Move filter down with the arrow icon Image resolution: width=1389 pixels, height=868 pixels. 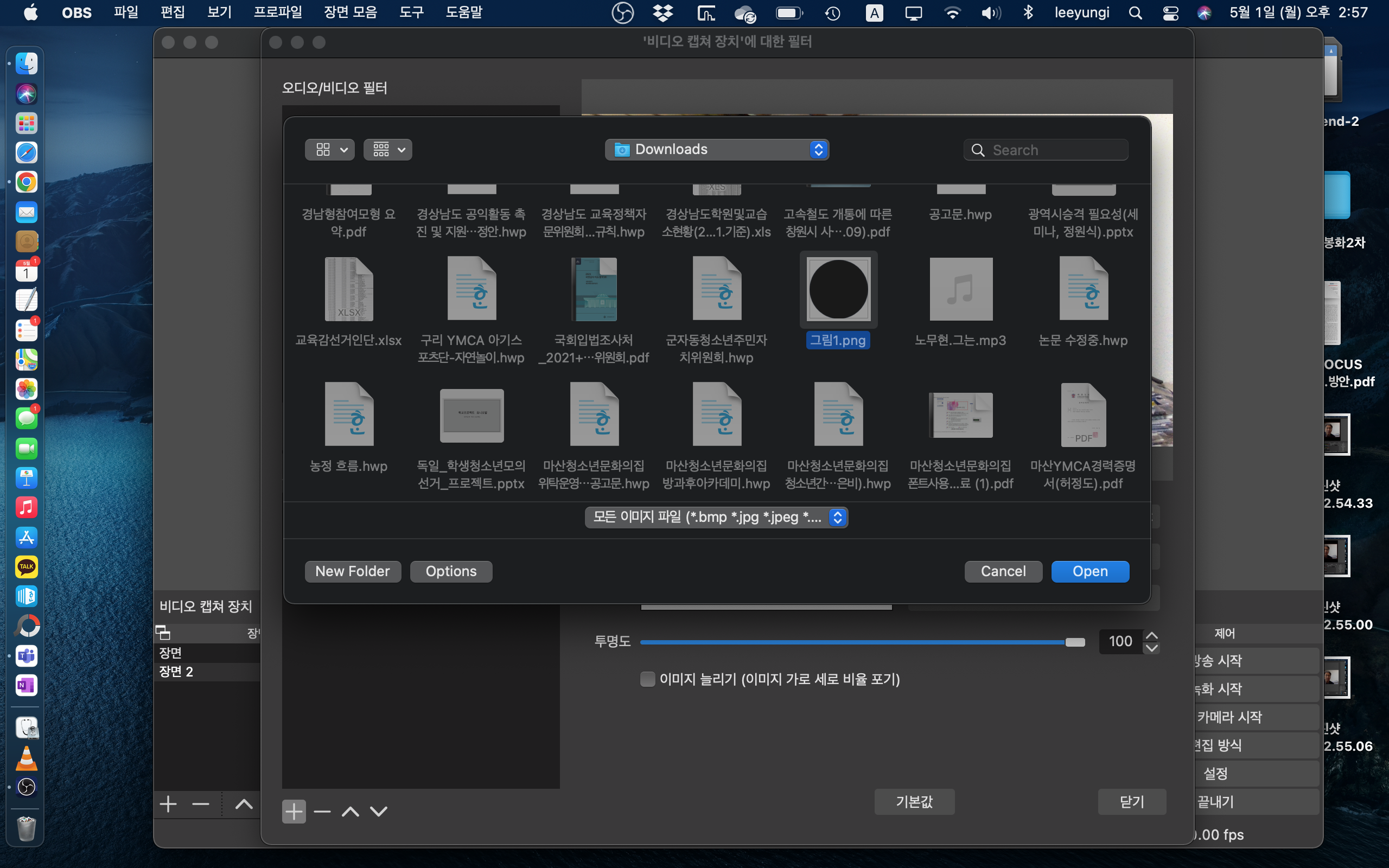(379, 811)
